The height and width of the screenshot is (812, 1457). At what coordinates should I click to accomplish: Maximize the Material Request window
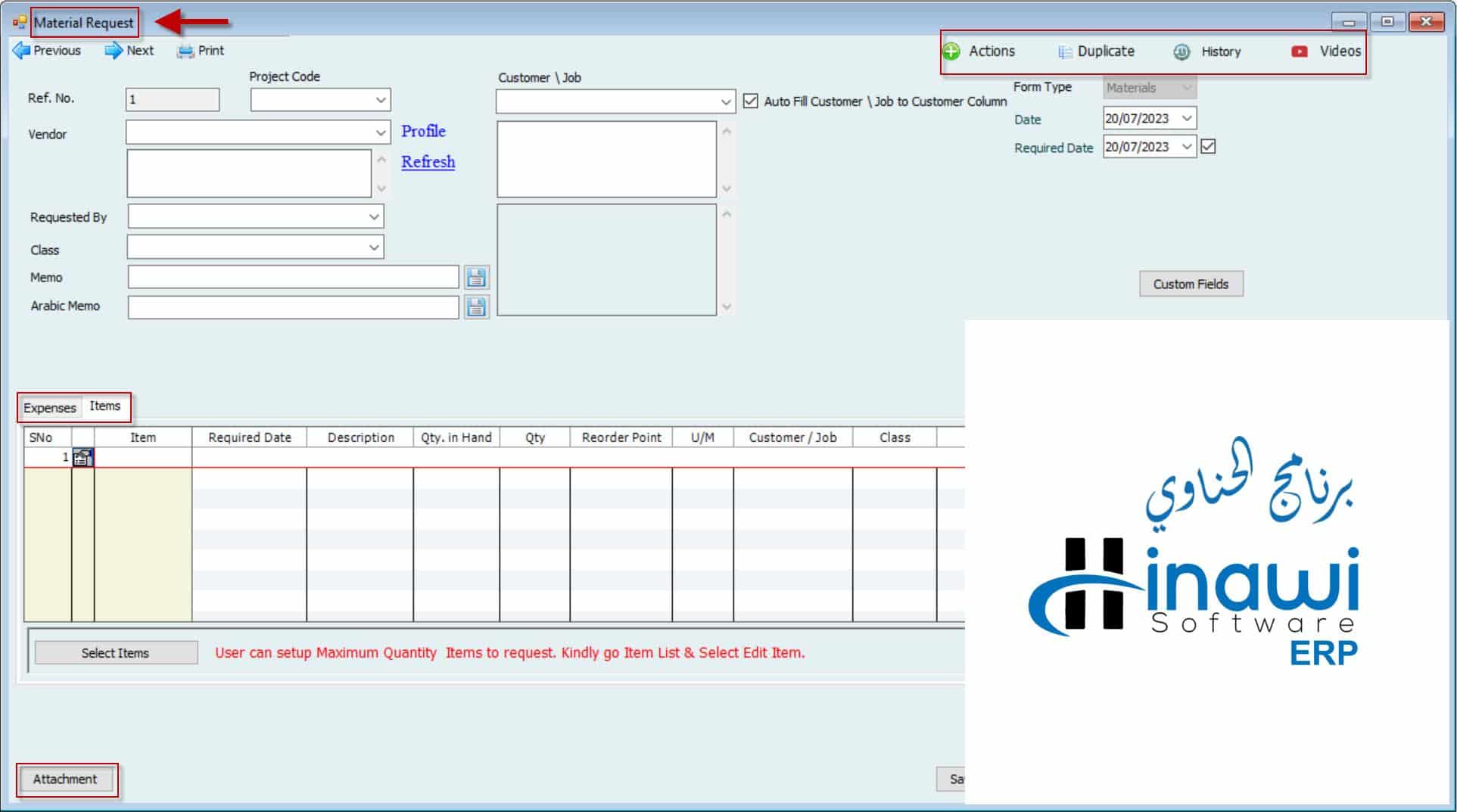tap(1387, 22)
